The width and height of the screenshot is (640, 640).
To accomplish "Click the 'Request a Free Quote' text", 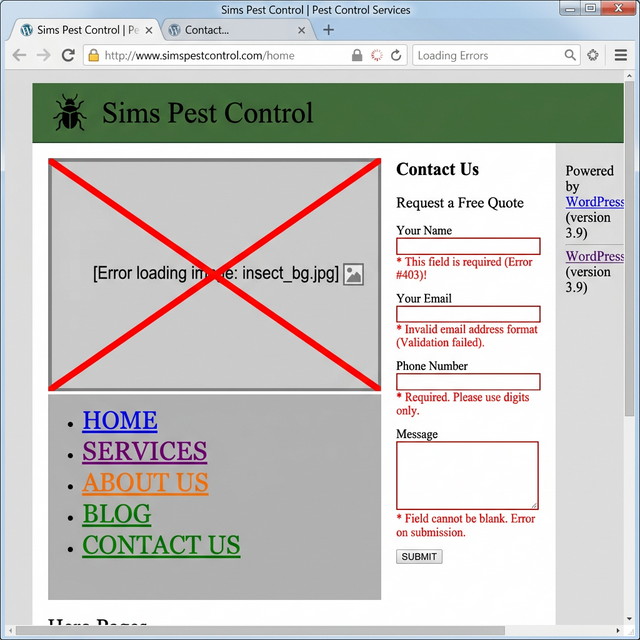I will (460, 203).
